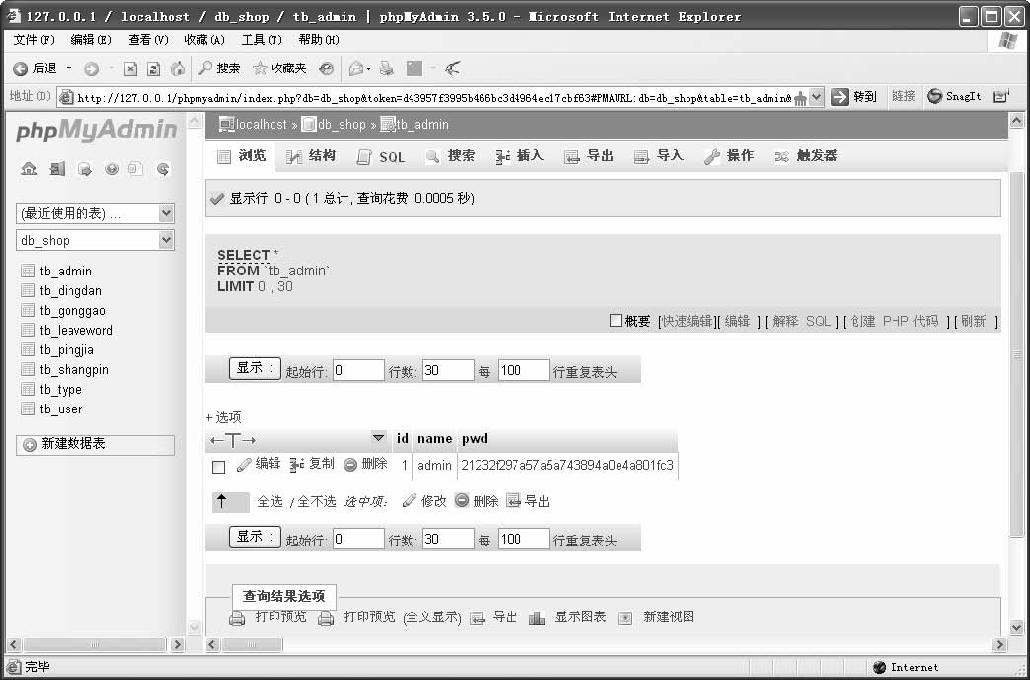The height and width of the screenshot is (680, 1030).
Task: Click the upper 起始行 input field
Action: (359, 370)
